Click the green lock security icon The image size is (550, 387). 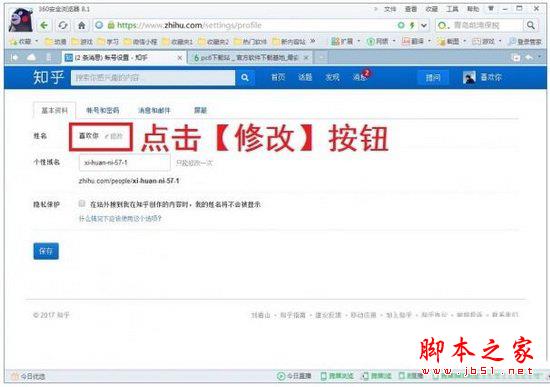111,25
